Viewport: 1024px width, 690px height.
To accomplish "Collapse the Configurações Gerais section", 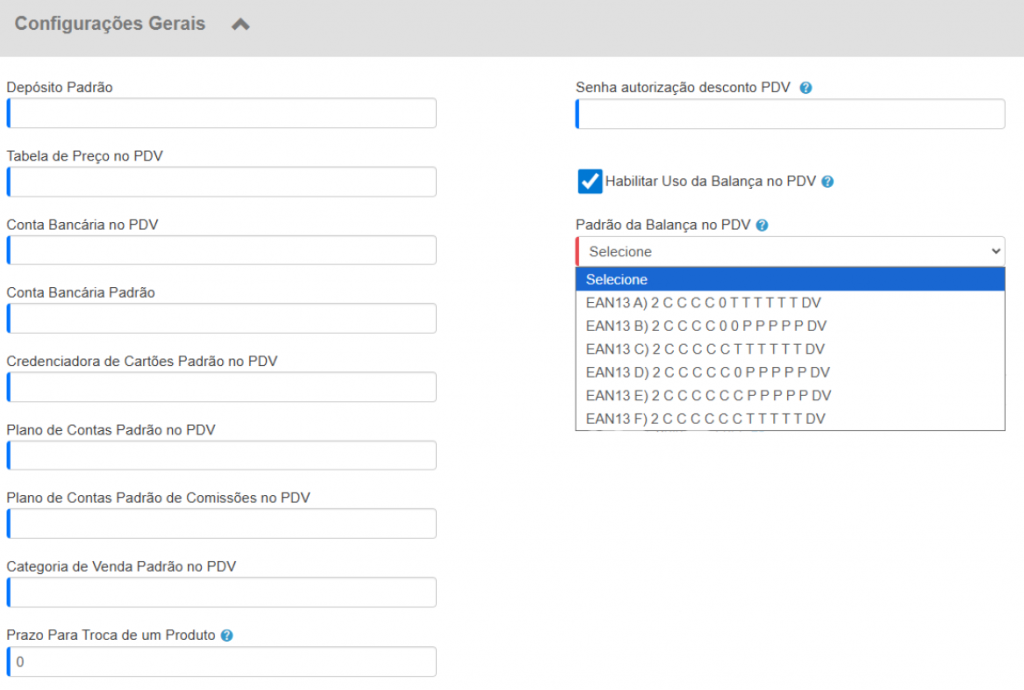I will (x=240, y=25).
